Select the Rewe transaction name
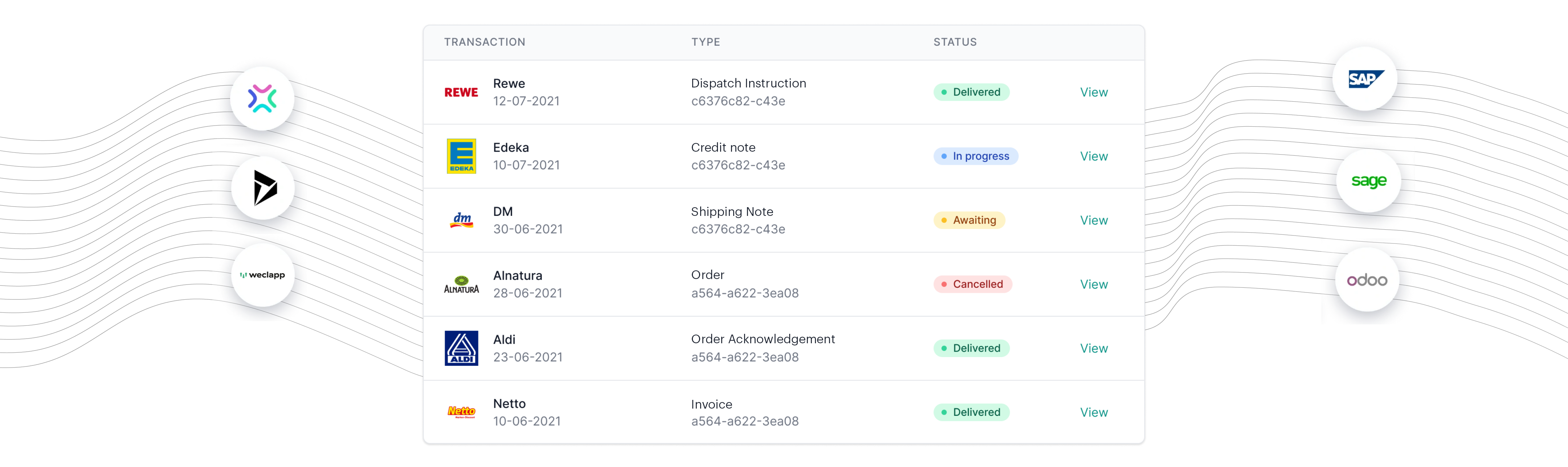1568x467 pixels. pos(509,83)
